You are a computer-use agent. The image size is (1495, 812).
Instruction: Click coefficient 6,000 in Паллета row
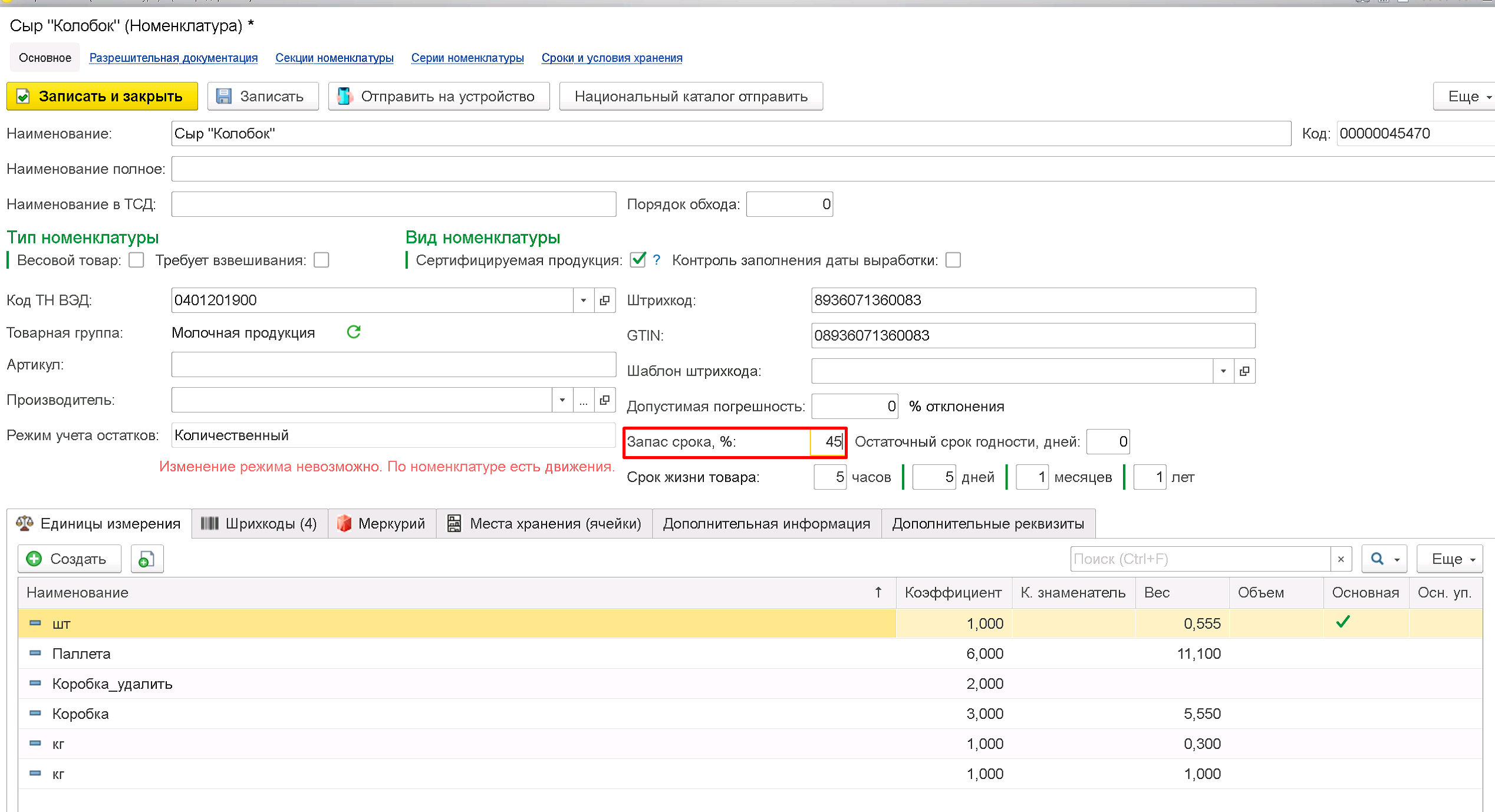[x=984, y=653]
